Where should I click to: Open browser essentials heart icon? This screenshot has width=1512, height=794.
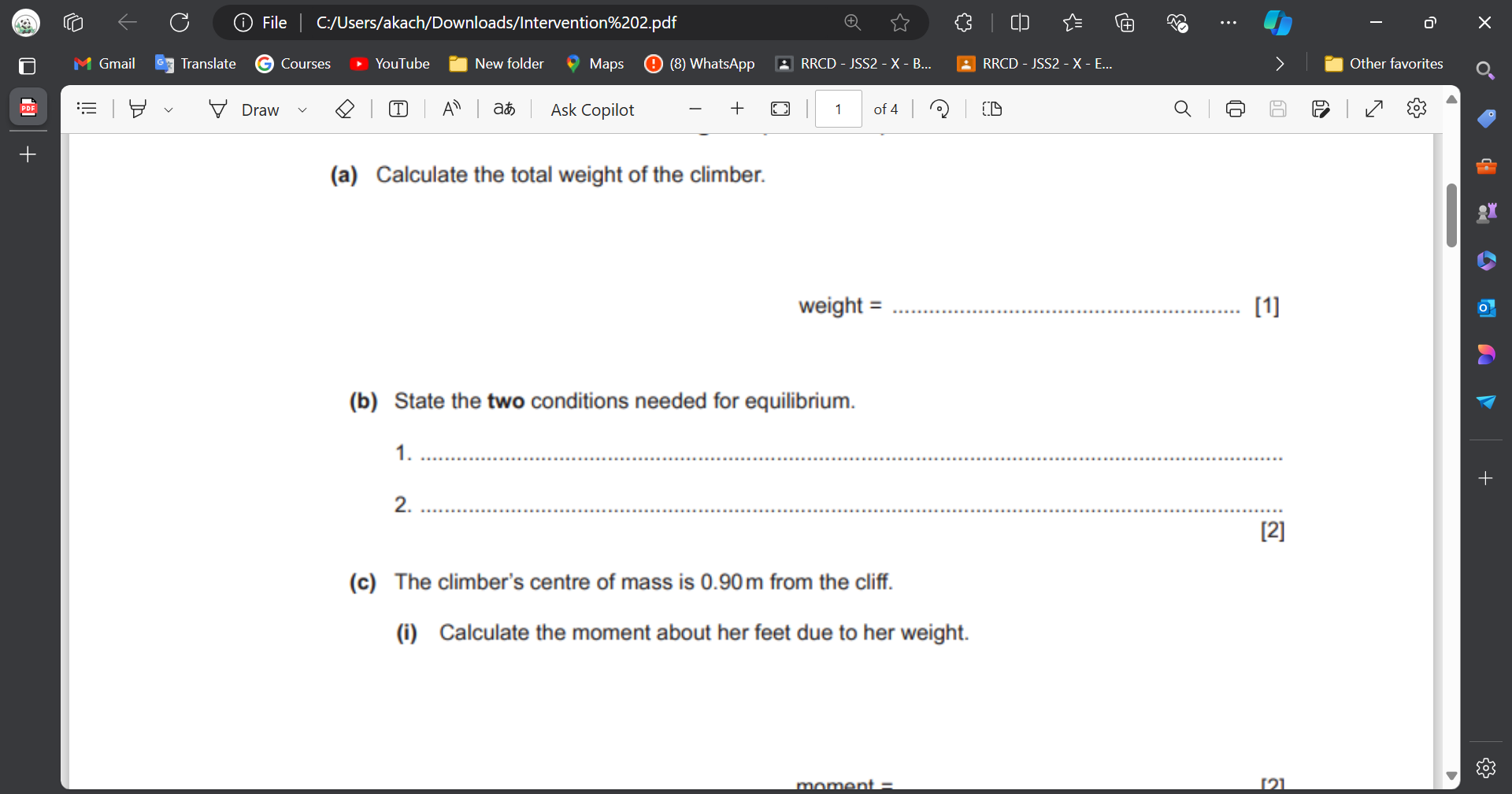pos(1177,23)
